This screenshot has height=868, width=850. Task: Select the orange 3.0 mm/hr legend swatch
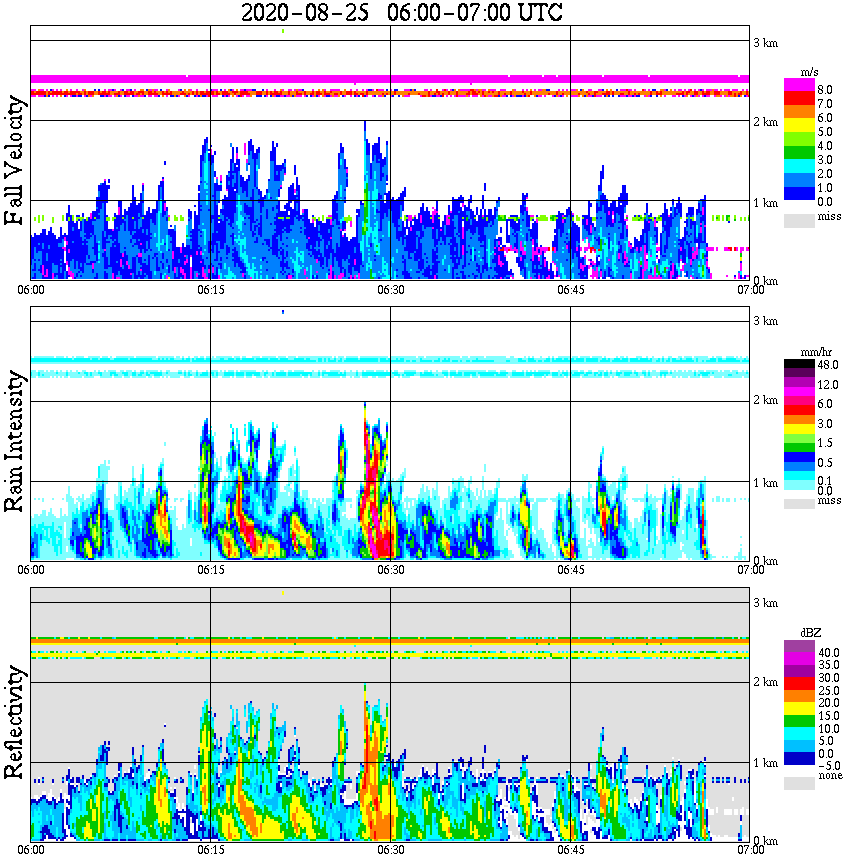pyautogui.click(x=799, y=422)
